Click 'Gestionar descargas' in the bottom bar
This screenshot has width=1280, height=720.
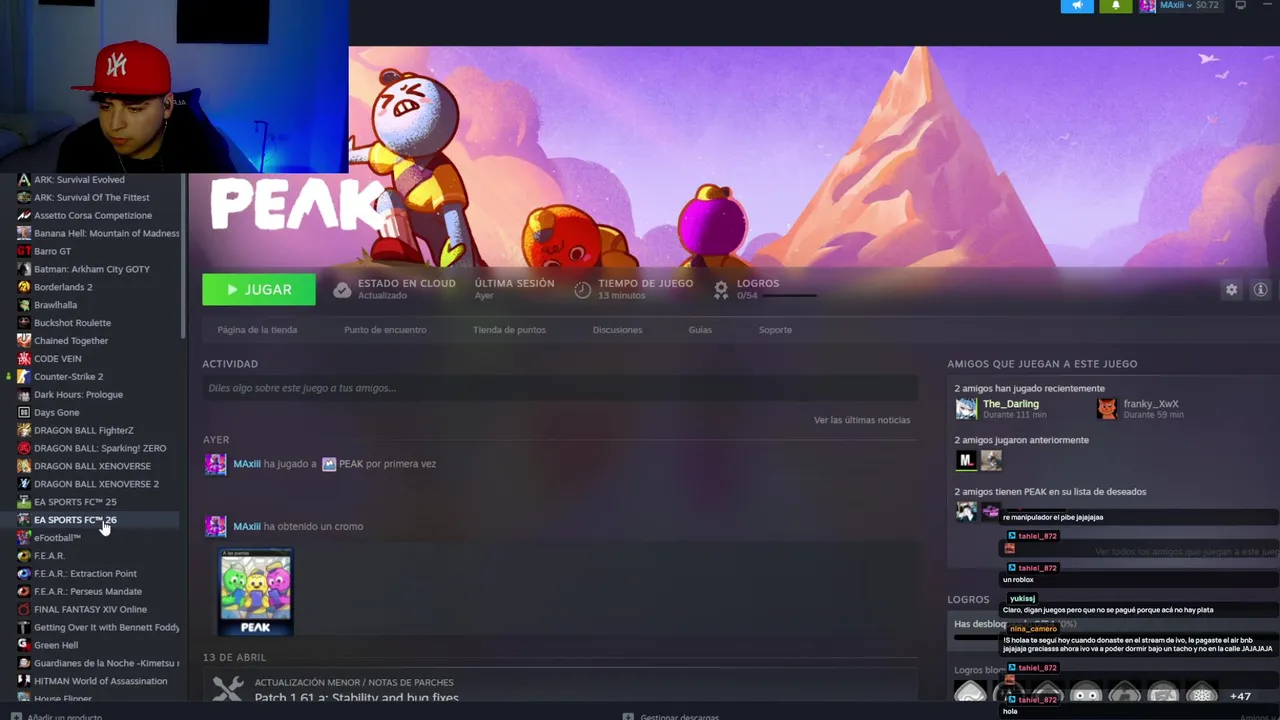679,716
